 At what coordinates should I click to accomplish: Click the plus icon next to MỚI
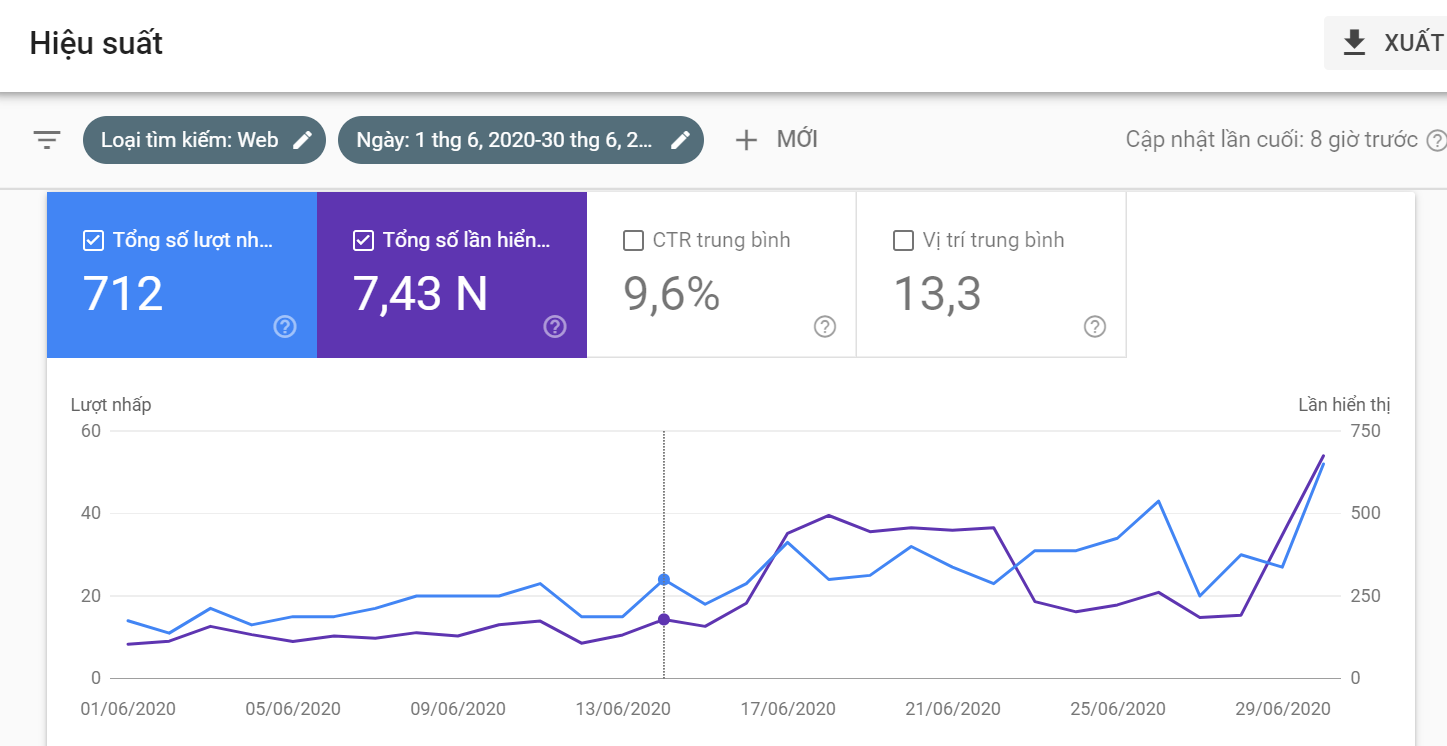pyautogui.click(x=746, y=140)
